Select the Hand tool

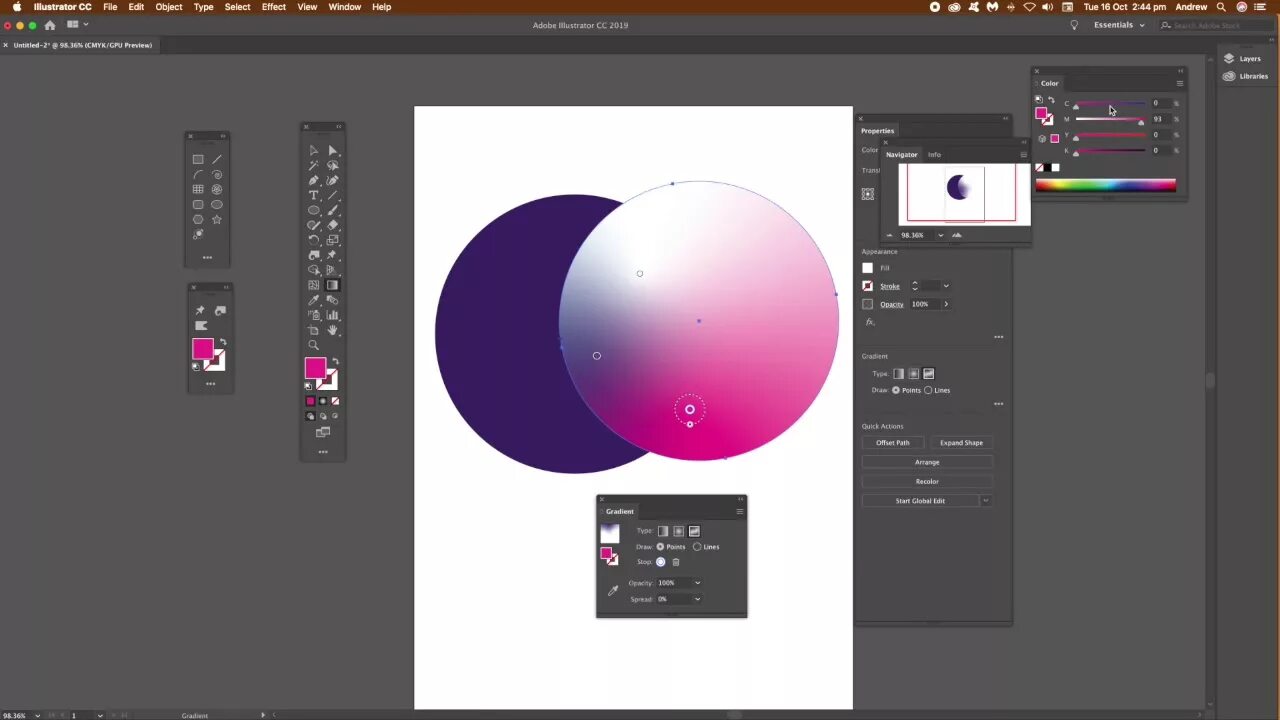point(332,330)
